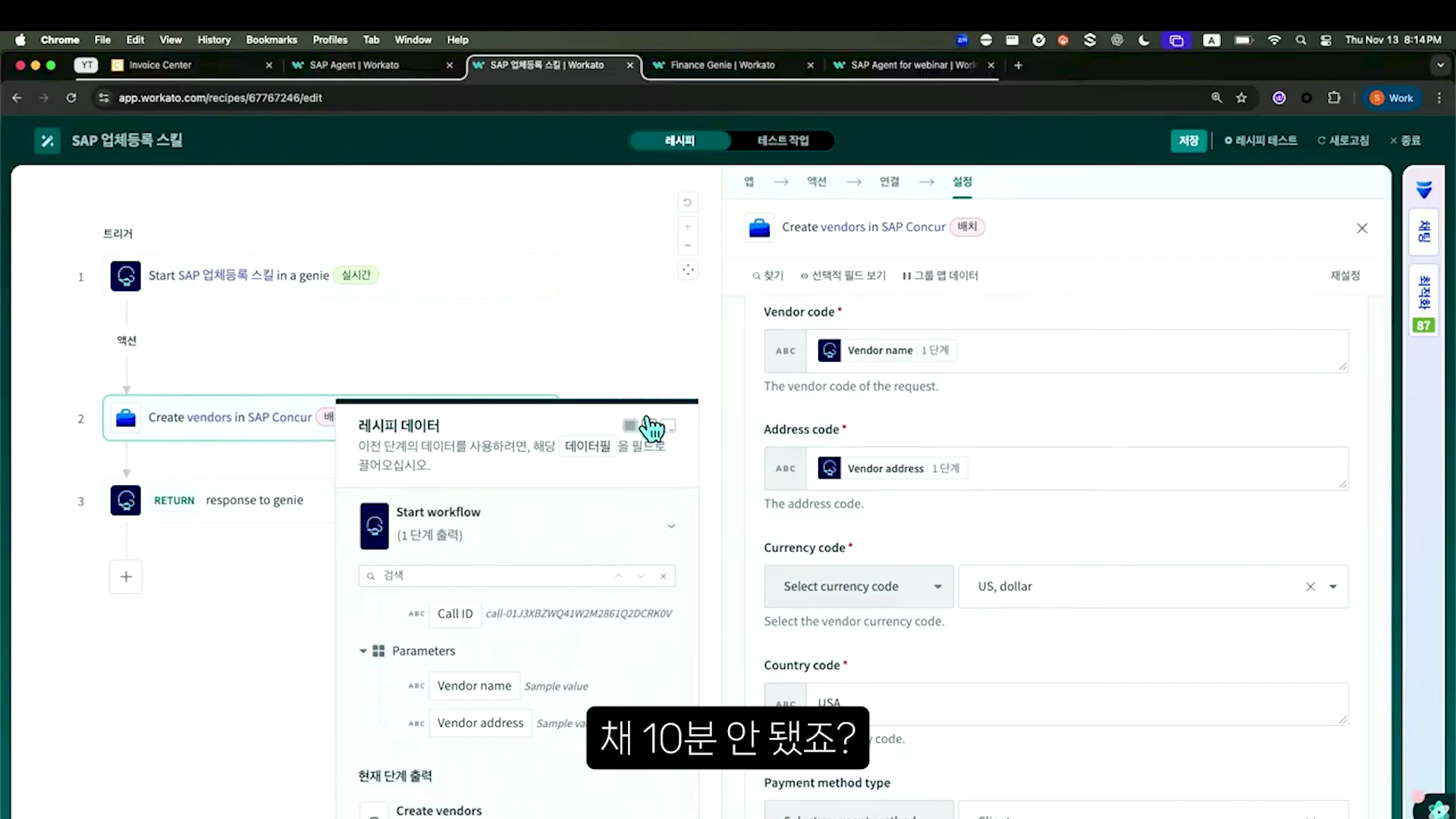Select the Call ID datapill
The height and width of the screenshot is (819, 1456).
click(x=454, y=614)
